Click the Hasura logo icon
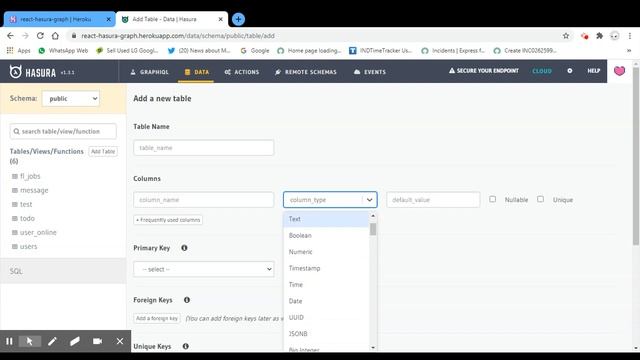640x360 pixels. click(x=16, y=72)
